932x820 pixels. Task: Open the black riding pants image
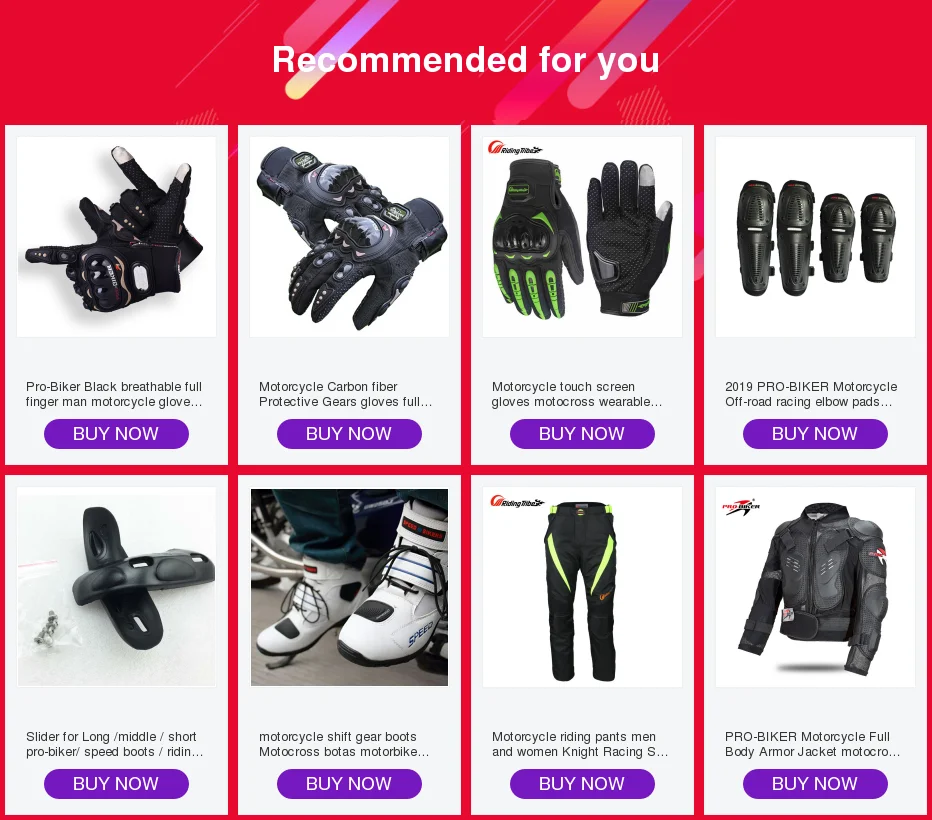pos(582,587)
